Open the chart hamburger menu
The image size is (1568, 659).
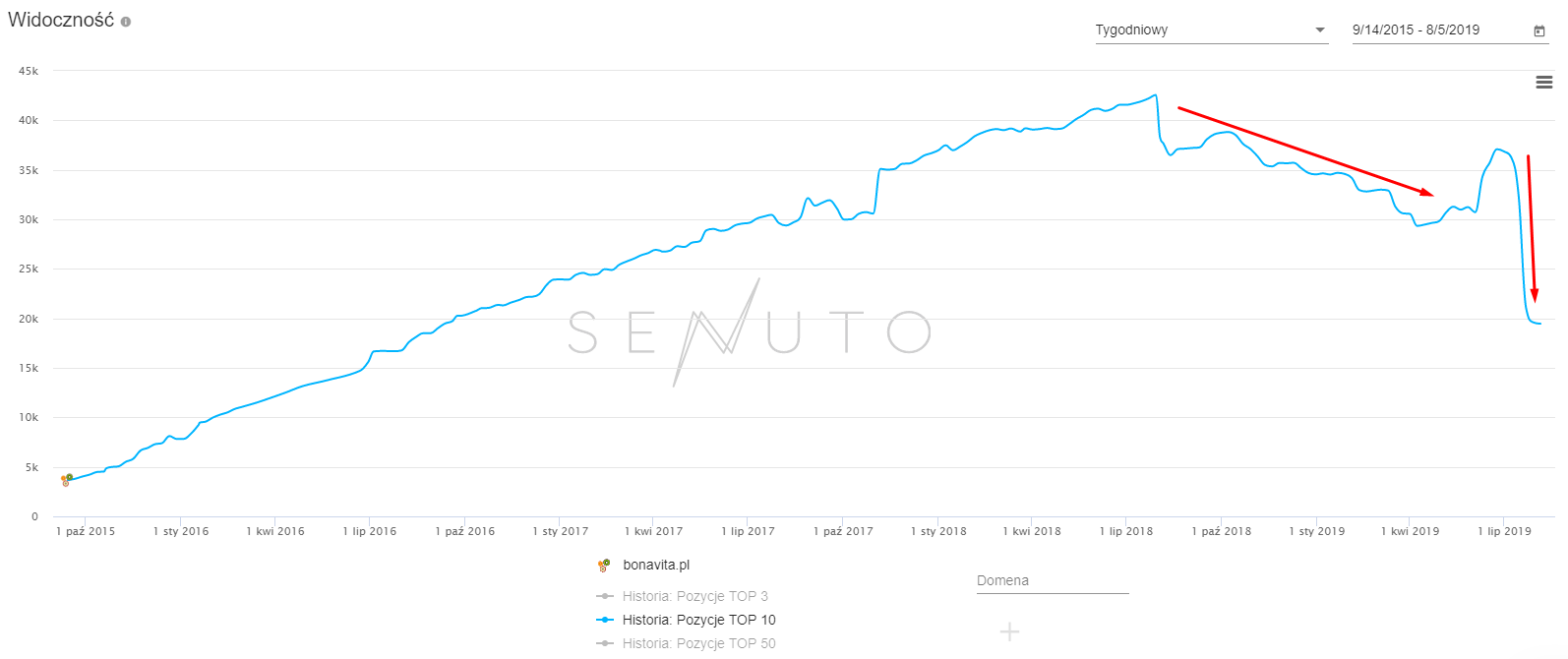point(1544,83)
